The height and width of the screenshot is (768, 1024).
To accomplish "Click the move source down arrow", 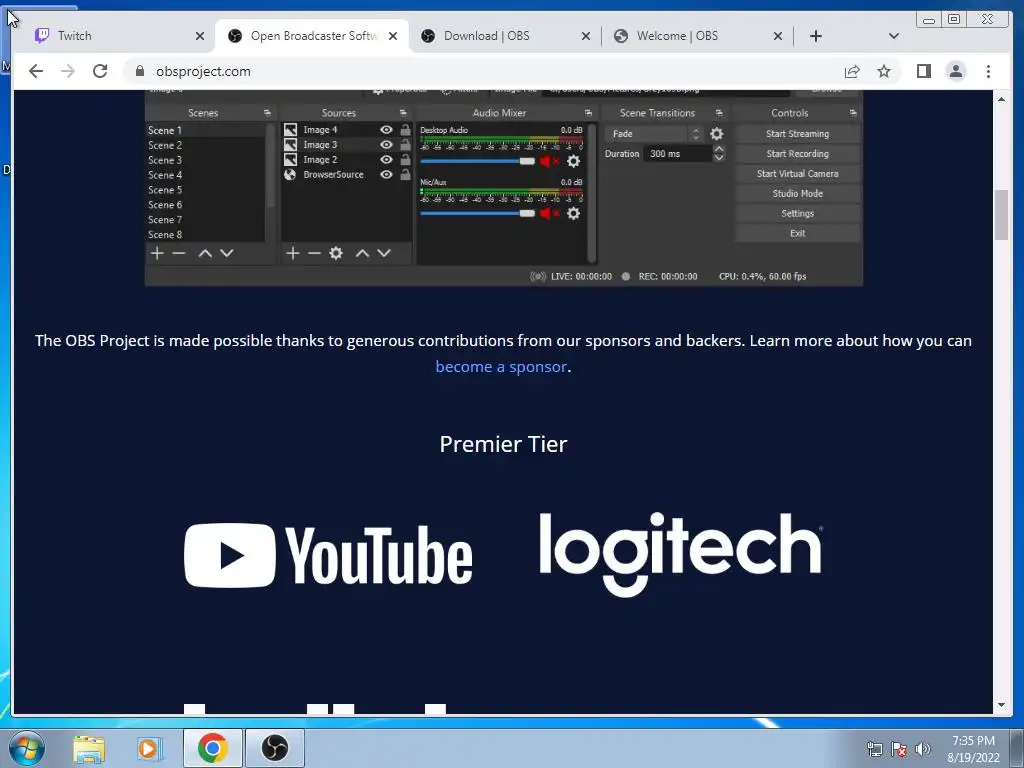I will click(384, 253).
